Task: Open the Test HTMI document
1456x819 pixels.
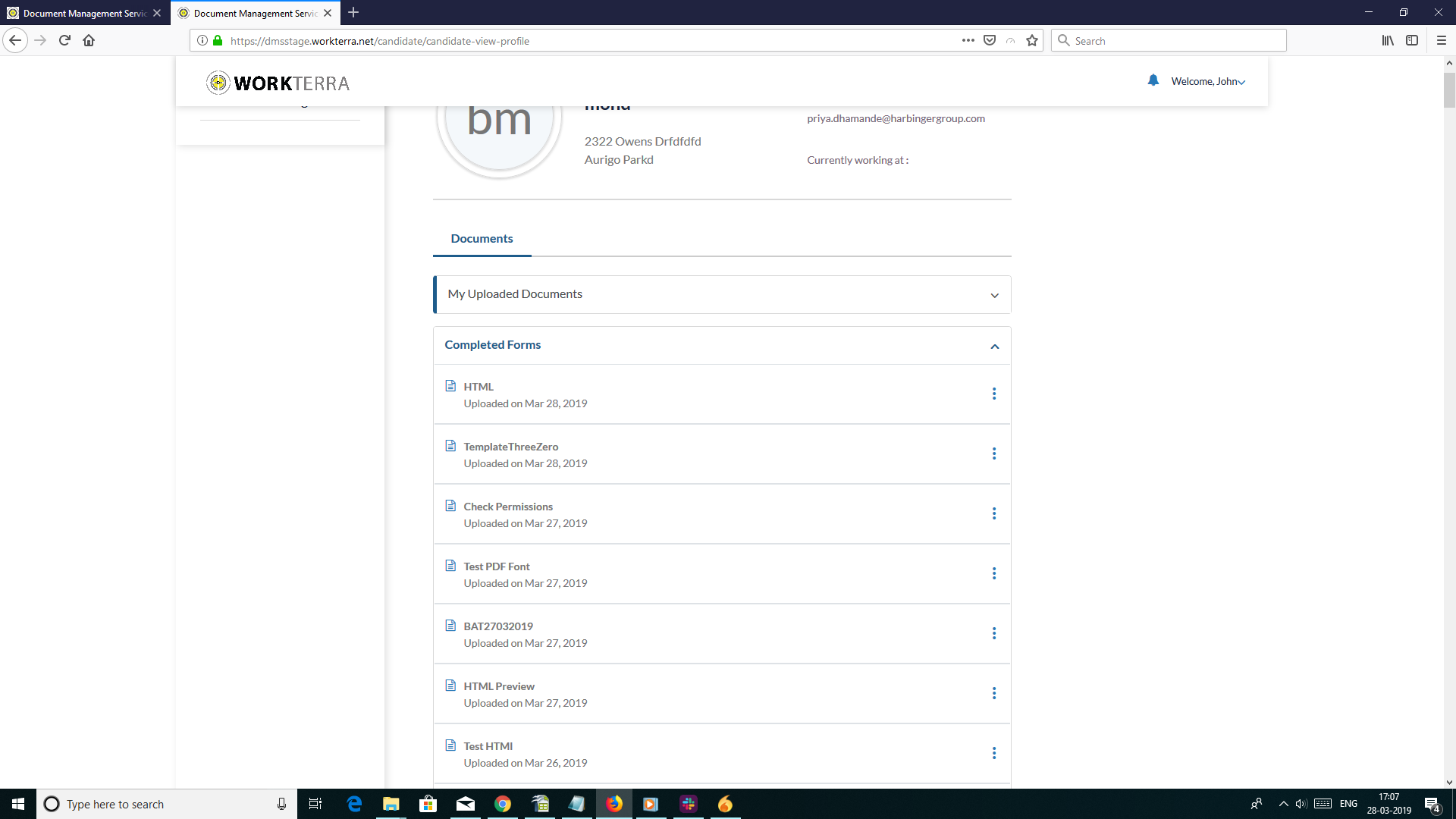Action: tap(488, 745)
